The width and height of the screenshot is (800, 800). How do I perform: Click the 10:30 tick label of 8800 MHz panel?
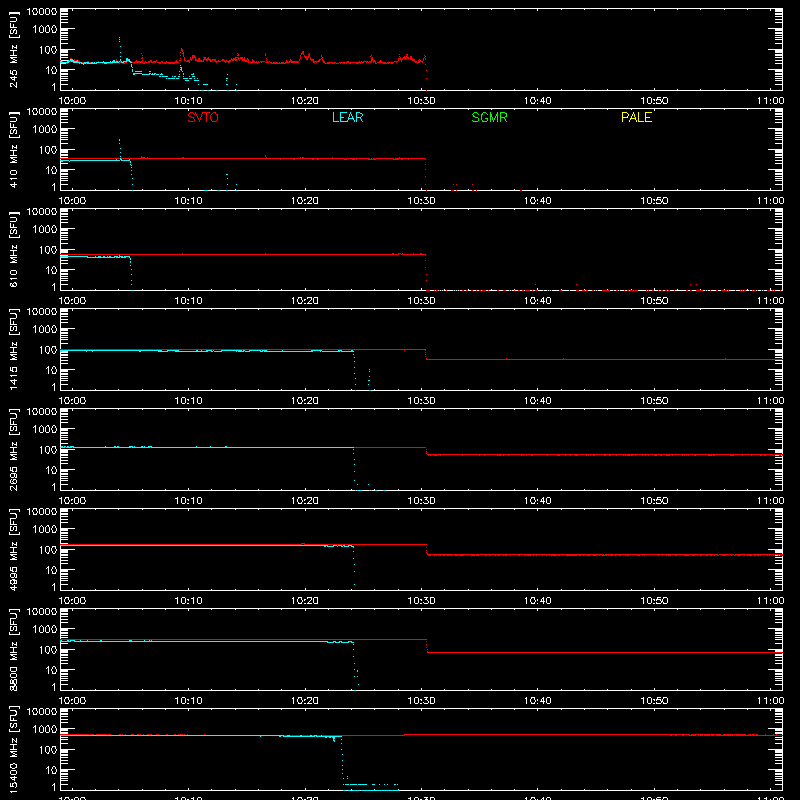[x=421, y=701]
